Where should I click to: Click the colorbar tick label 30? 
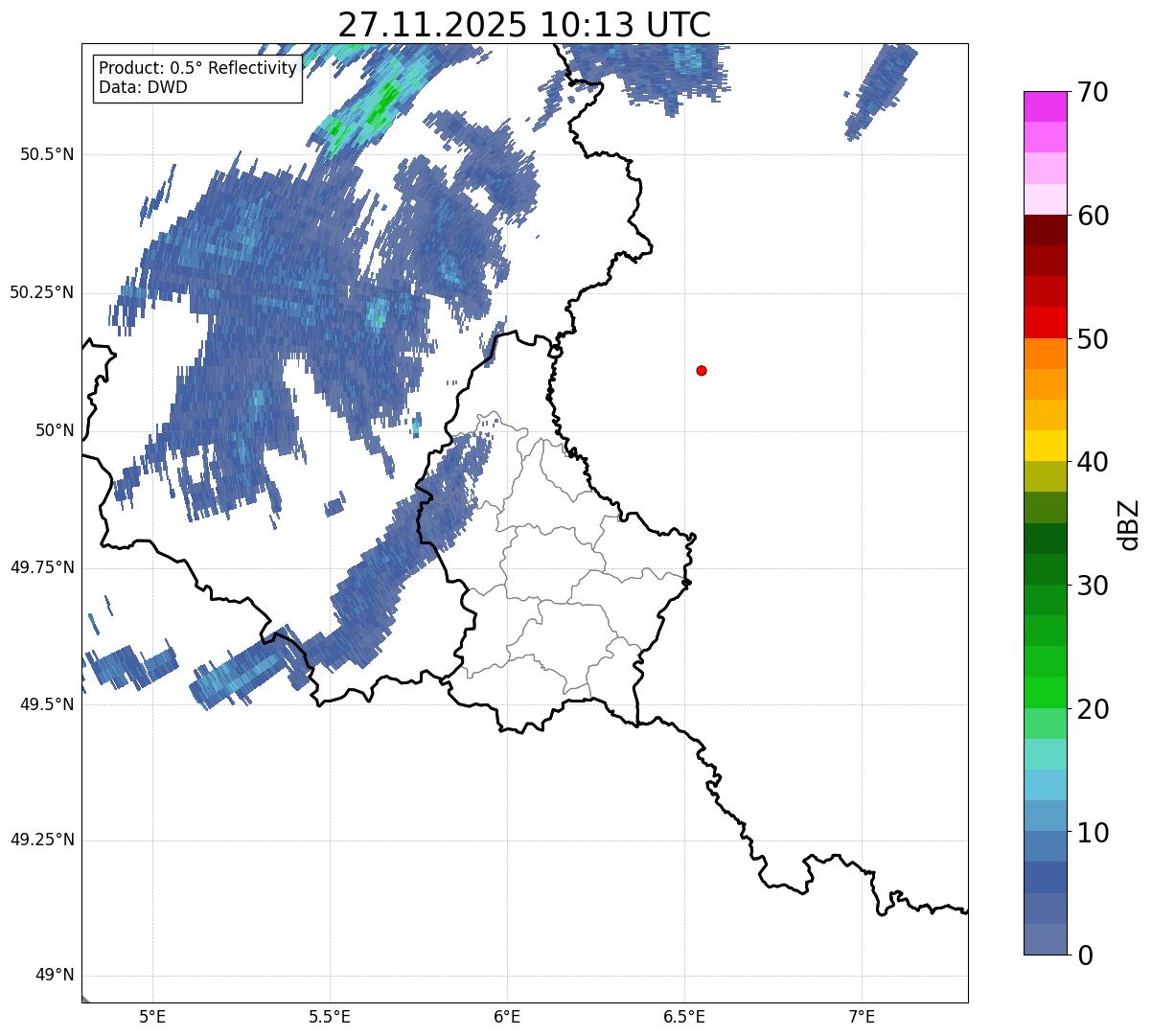(1093, 586)
